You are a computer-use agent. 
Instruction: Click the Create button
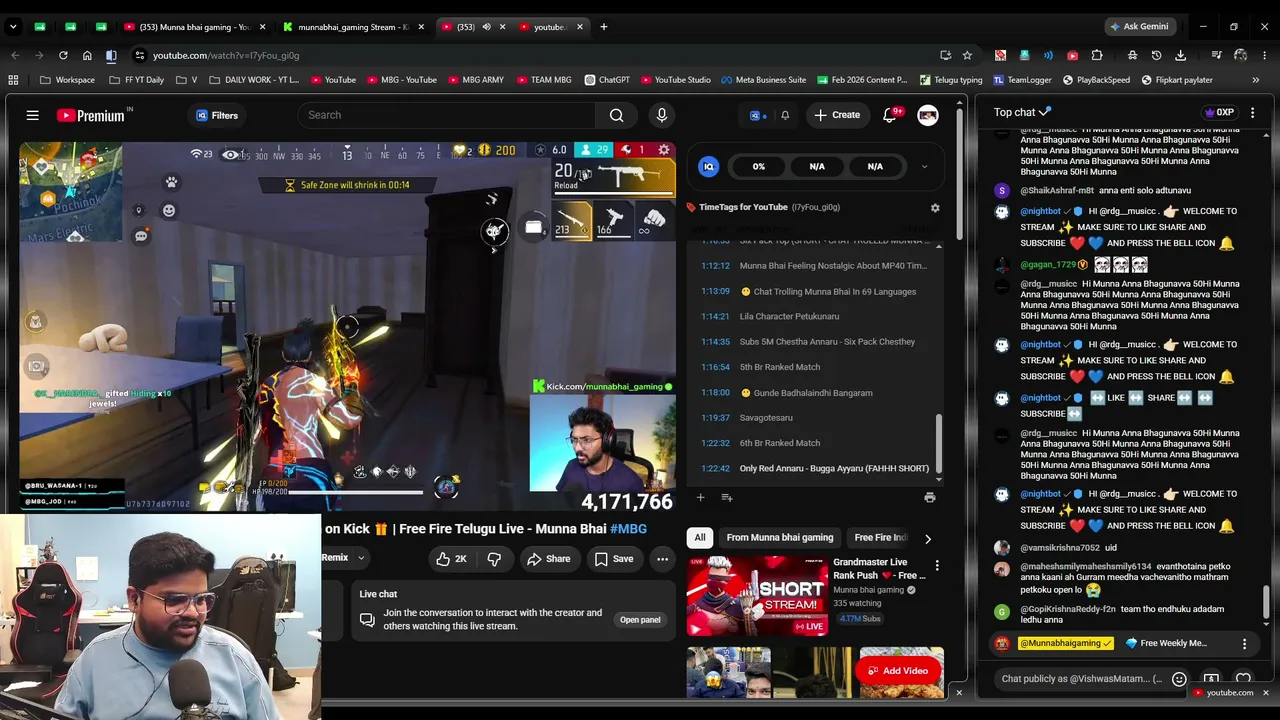837,115
